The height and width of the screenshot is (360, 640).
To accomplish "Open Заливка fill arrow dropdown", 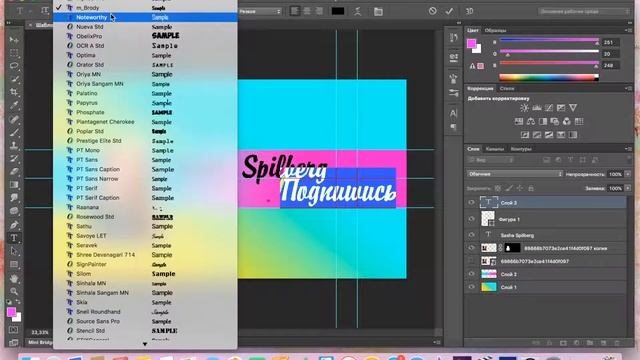I will pyautogui.click(x=628, y=188).
